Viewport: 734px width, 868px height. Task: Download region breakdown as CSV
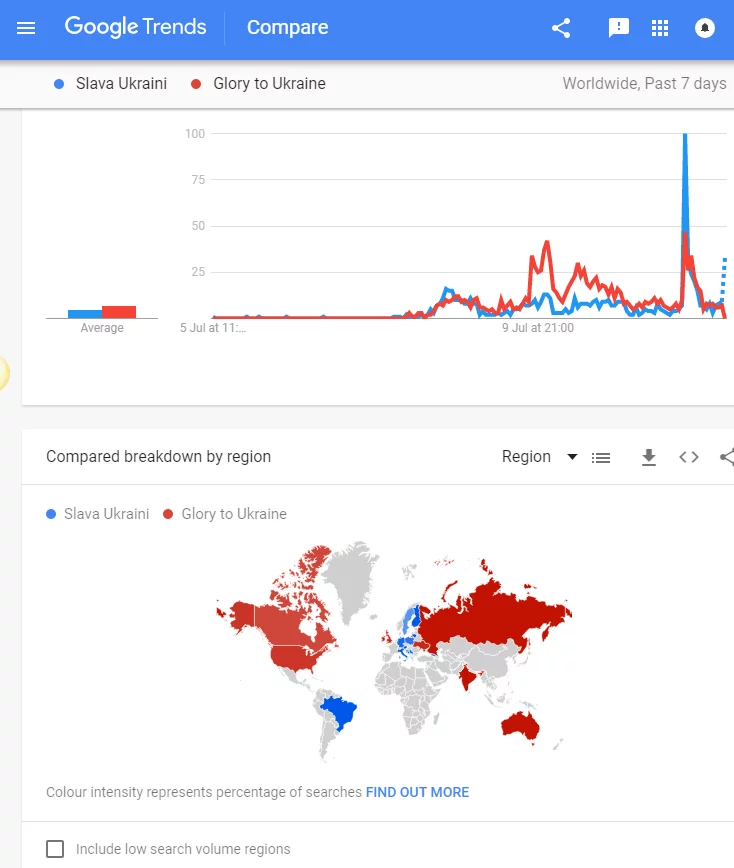click(x=649, y=457)
